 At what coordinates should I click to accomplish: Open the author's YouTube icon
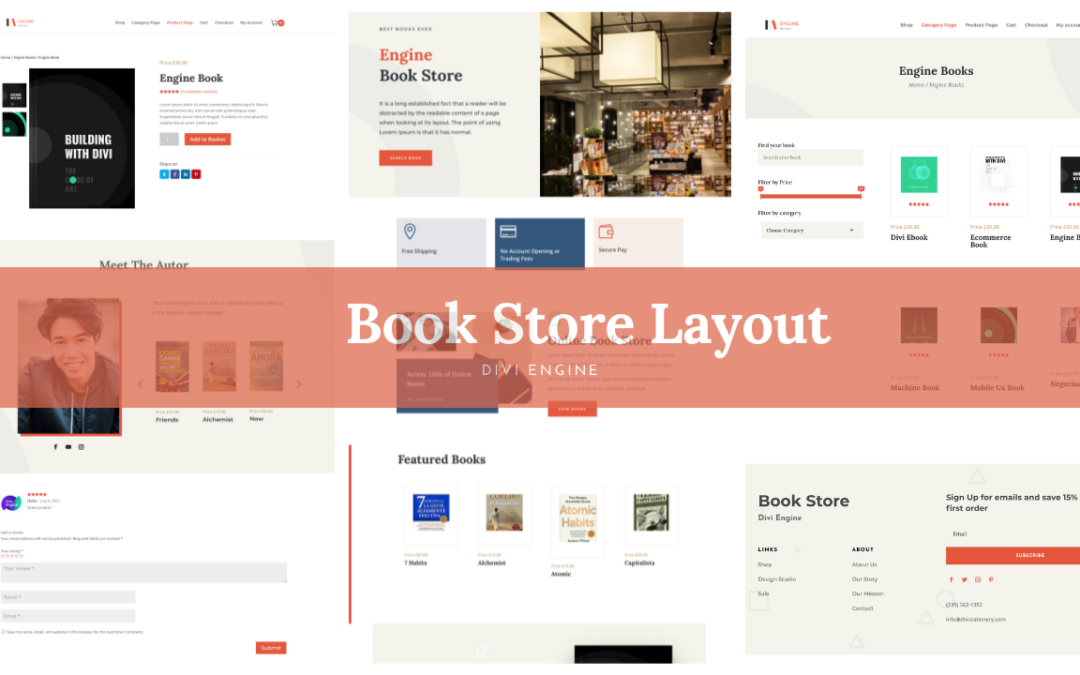(68, 447)
